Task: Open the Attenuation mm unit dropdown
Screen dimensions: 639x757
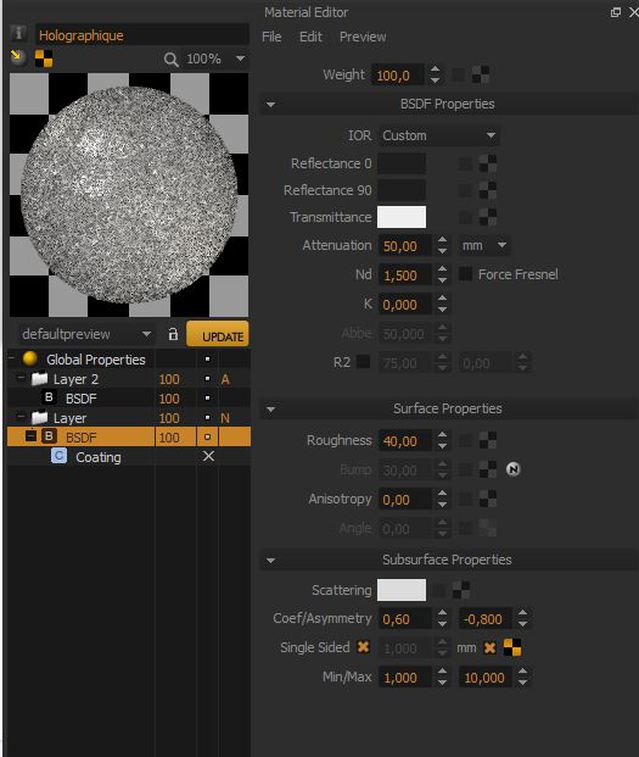Action: point(484,246)
